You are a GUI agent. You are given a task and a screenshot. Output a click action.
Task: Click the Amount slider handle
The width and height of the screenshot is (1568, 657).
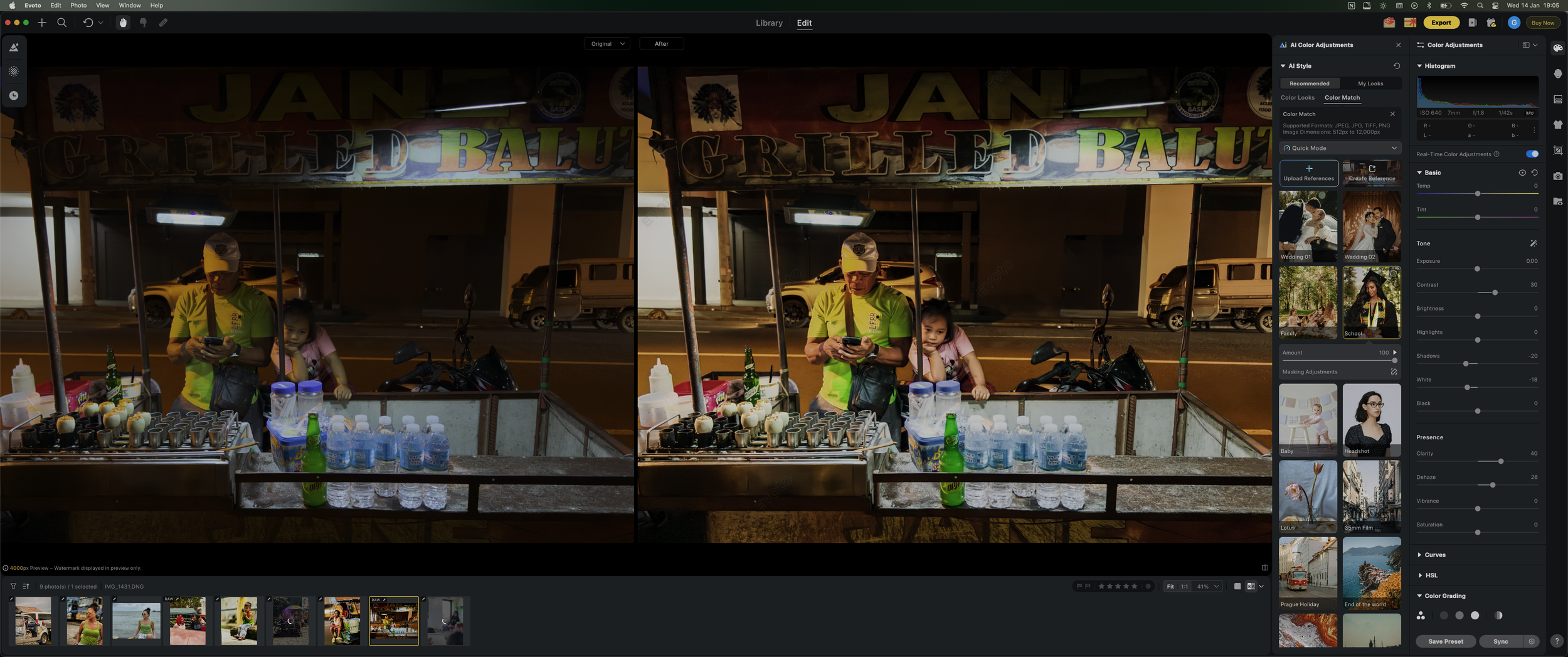pos(1394,361)
